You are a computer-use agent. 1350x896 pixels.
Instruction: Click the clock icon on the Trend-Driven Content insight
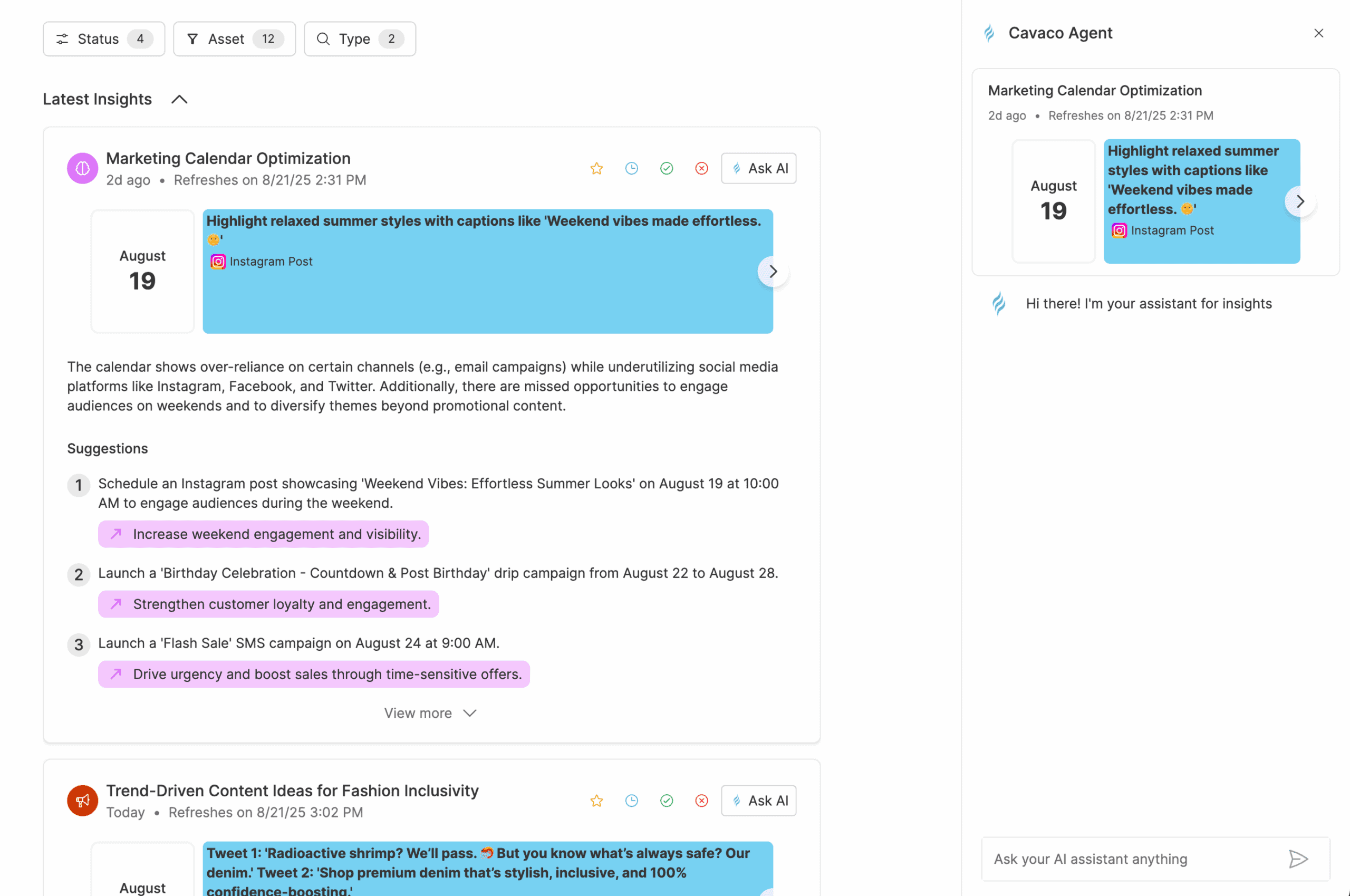(x=631, y=801)
